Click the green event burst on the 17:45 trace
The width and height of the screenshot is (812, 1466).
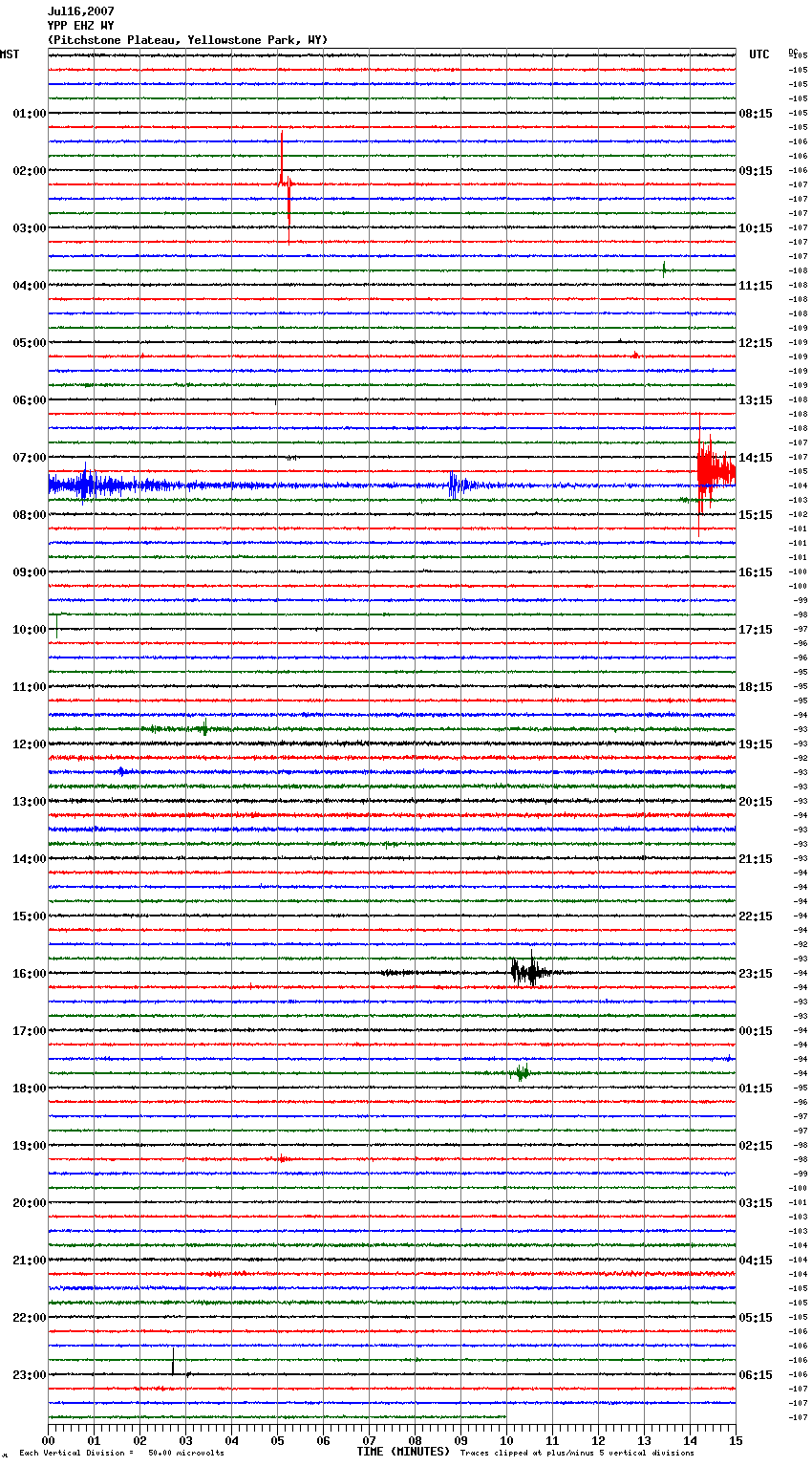(x=520, y=1072)
